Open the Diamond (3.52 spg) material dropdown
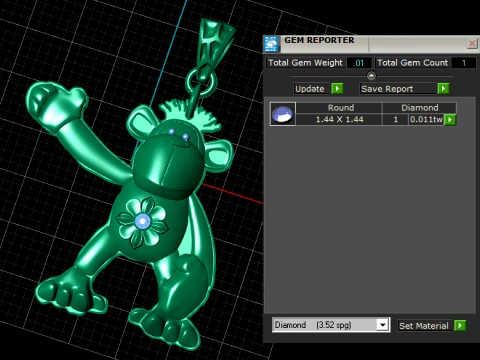The width and height of the screenshot is (480, 360). coord(383,325)
